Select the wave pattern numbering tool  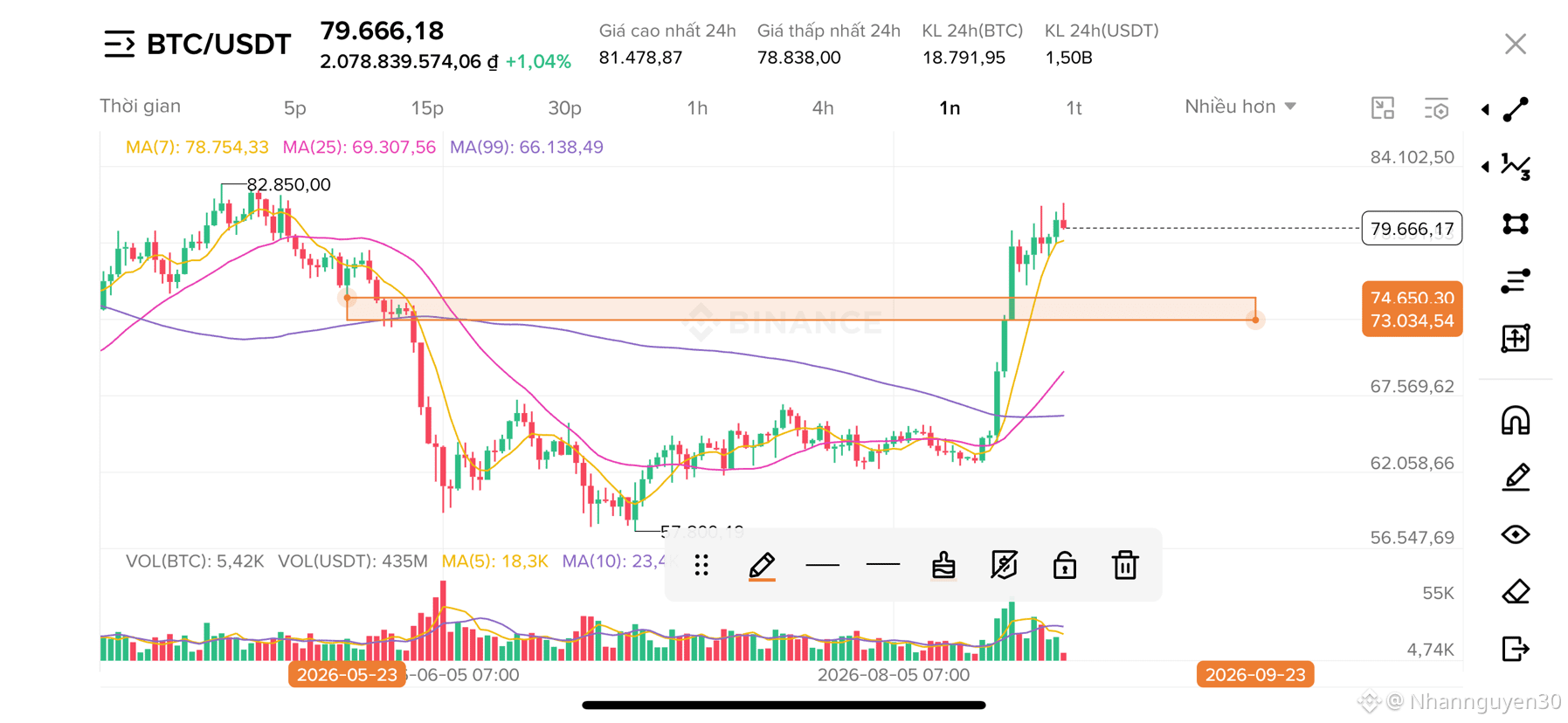[x=1516, y=166]
